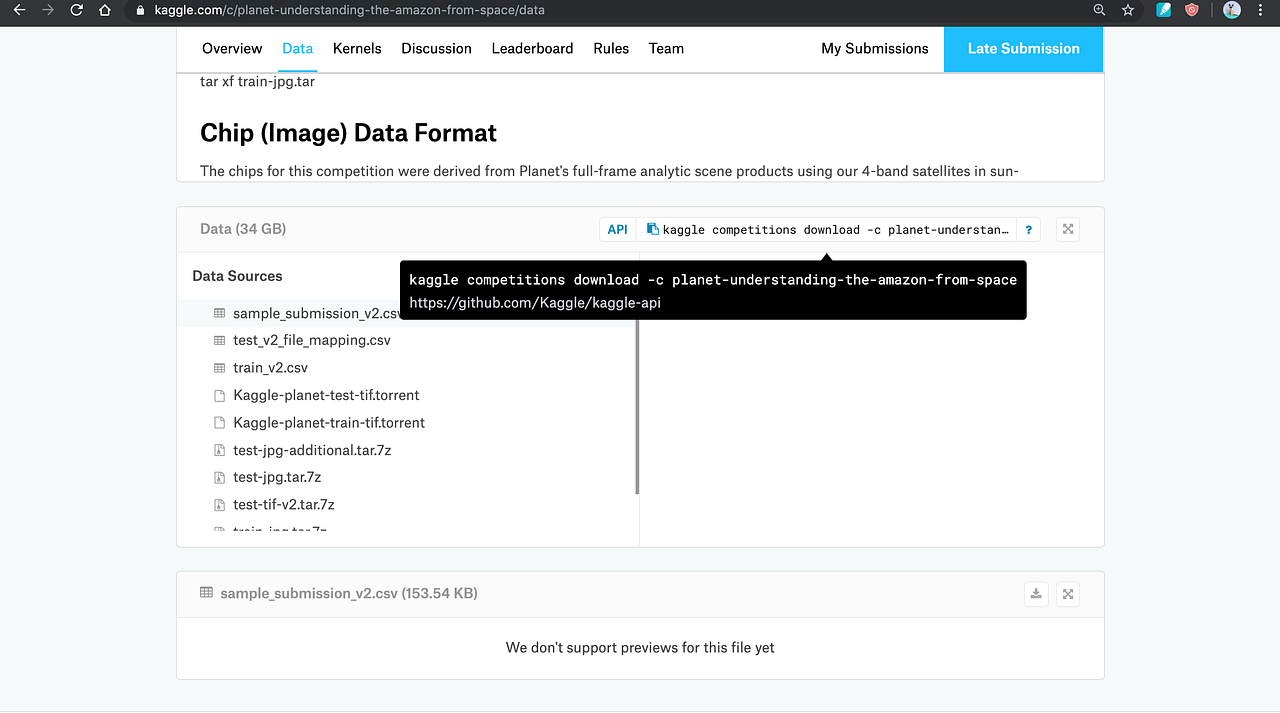1280x713 pixels.
Task: Select the test_v2_file_mapping.csv data source
Action: coord(313,340)
